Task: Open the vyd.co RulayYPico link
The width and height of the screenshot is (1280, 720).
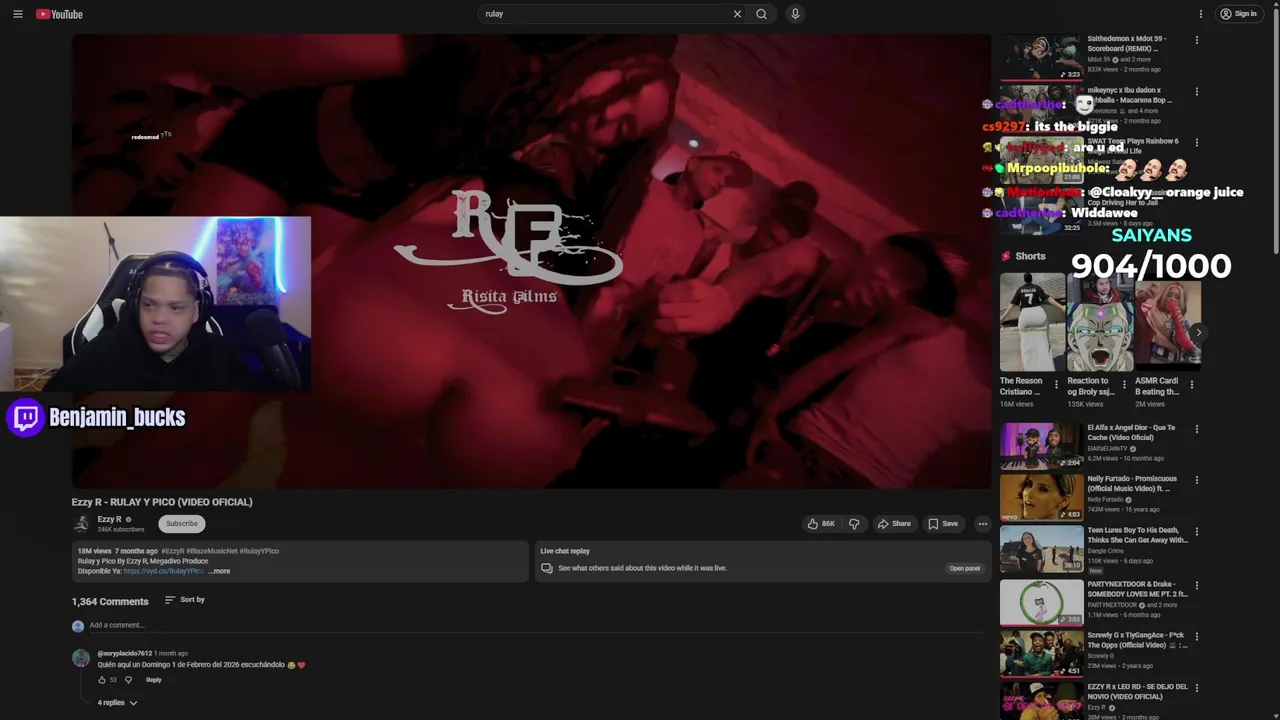Action: [x=164, y=571]
